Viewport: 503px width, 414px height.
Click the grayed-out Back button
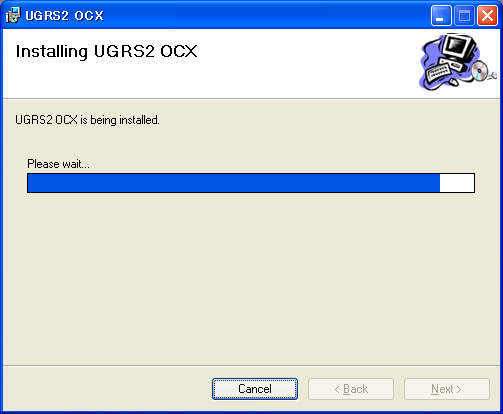[x=351, y=389]
